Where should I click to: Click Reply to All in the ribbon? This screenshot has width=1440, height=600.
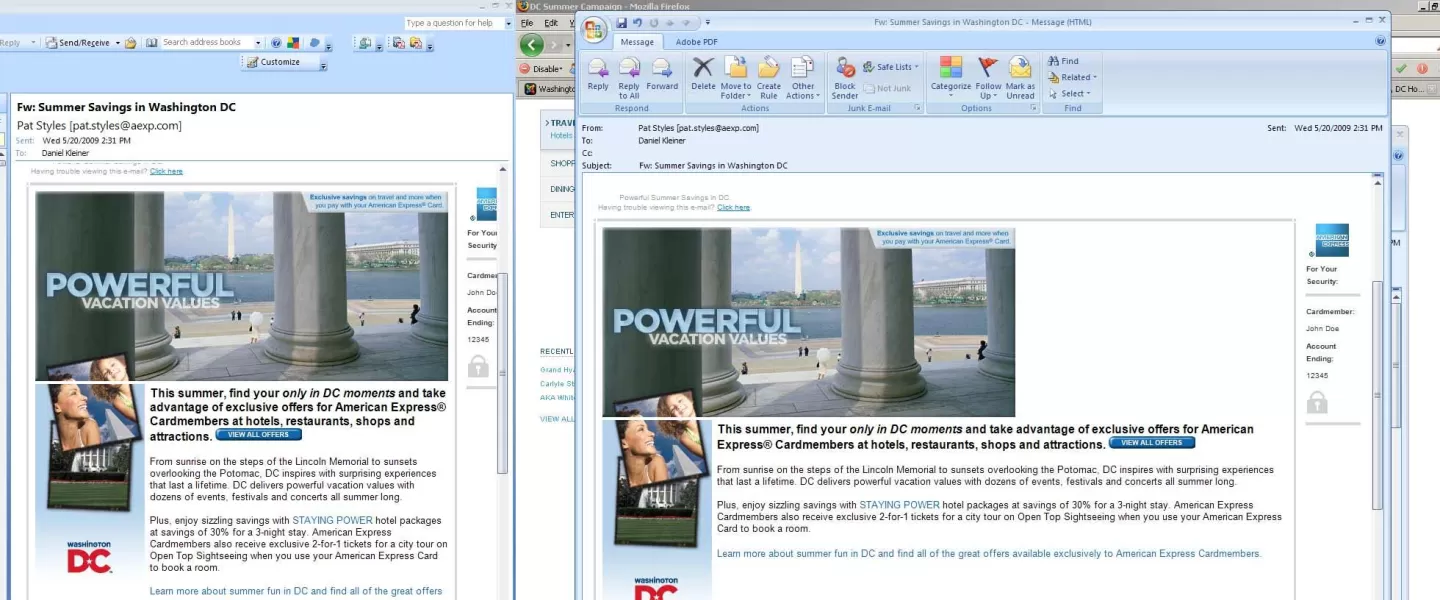point(629,74)
